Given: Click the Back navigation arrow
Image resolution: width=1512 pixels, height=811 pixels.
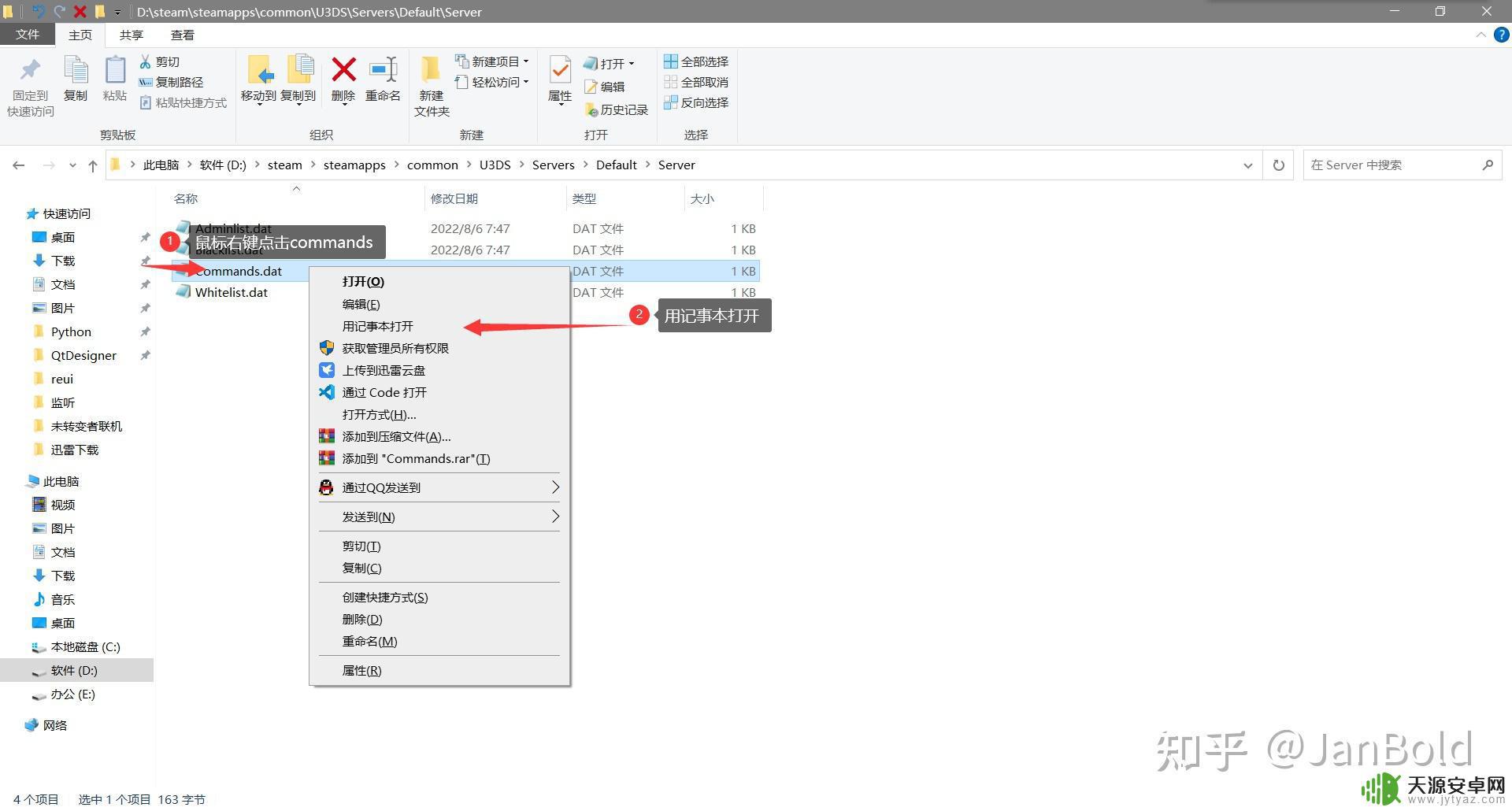Looking at the screenshot, I should tap(19, 165).
